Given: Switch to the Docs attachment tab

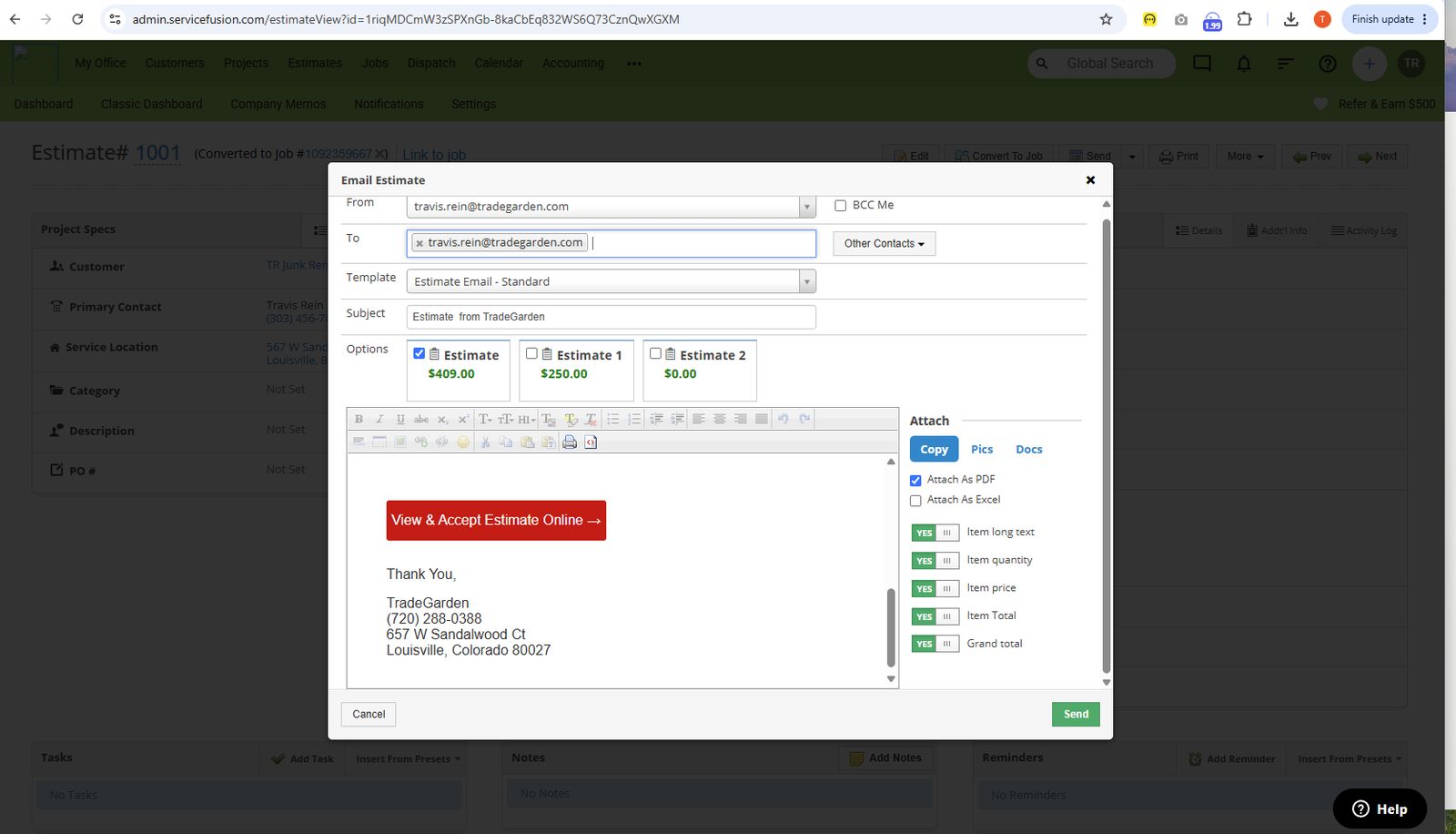Looking at the screenshot, I should pyautogui.click(x=1029, y=450).
